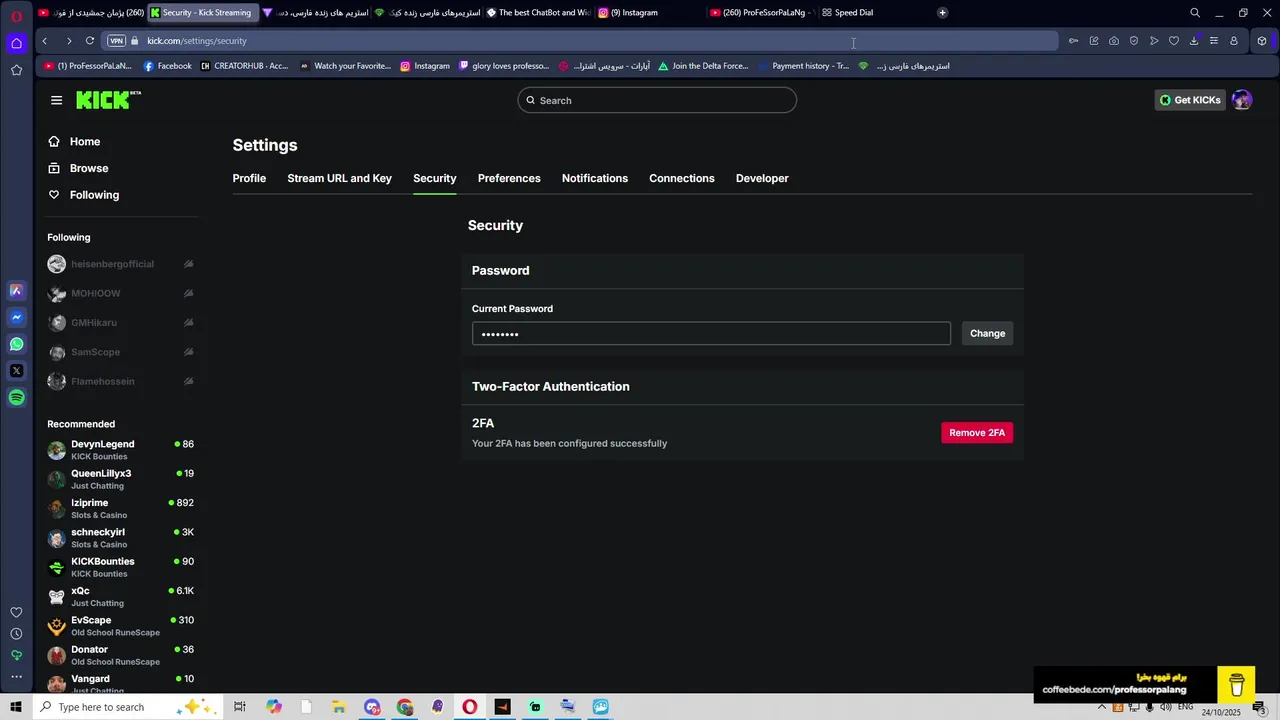Click the heart icon in Opera toolbar
Image resolution: width=1280 pixels, height=720 pixels.
(x=1174, y=41)
